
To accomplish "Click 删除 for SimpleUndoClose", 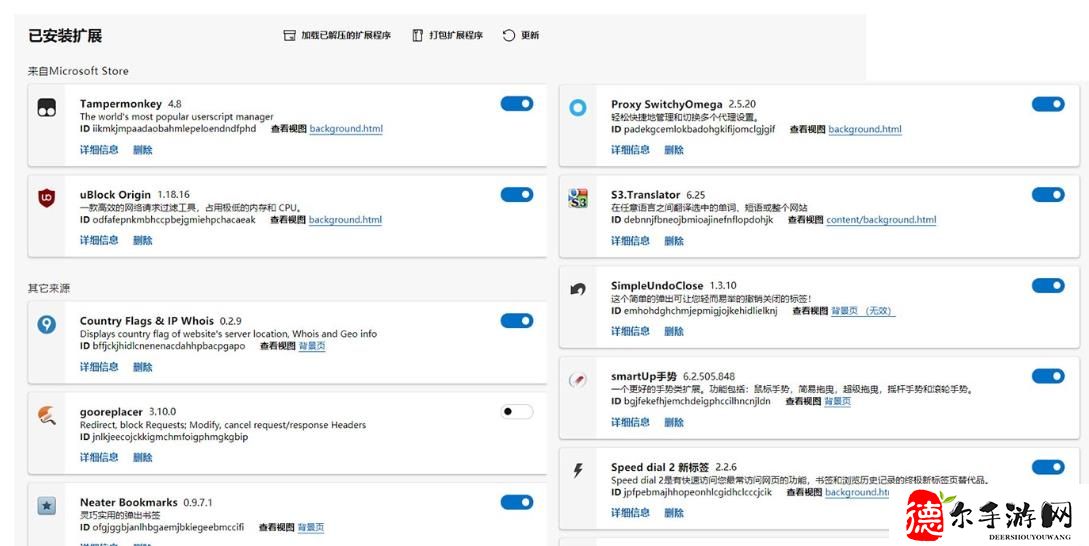I will (674, 332).
